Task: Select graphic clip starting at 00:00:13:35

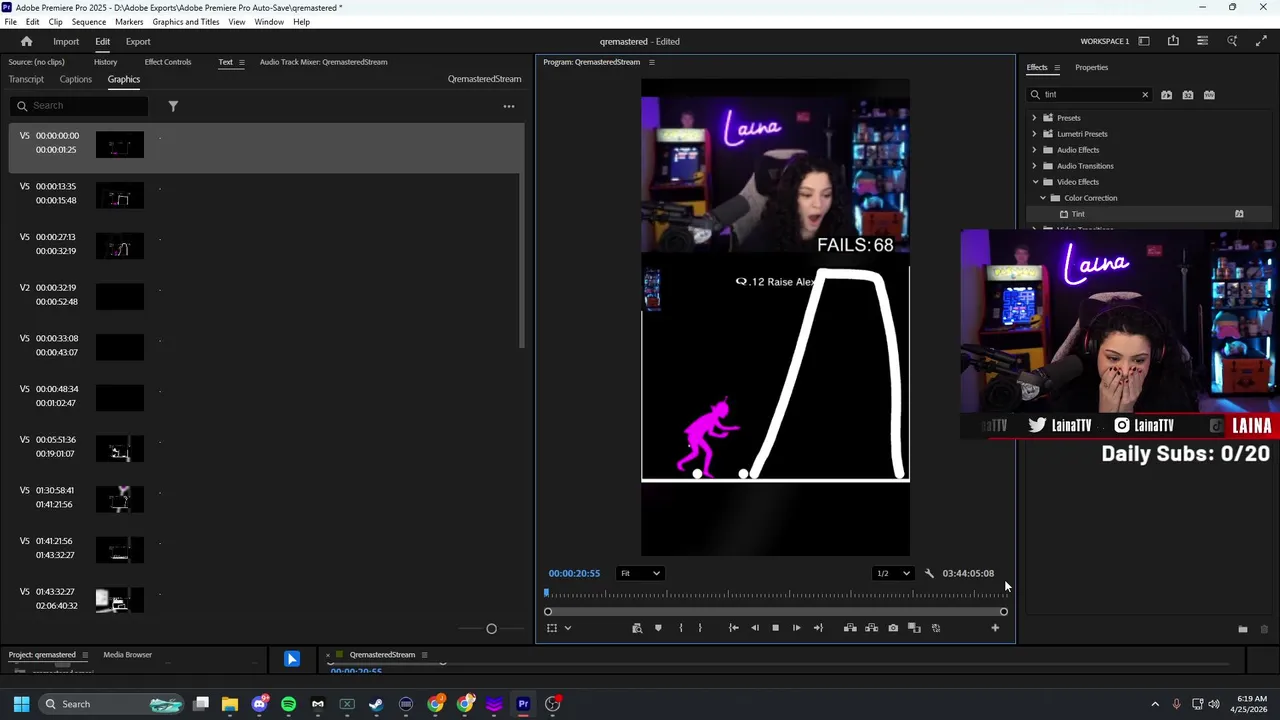Action: tap(263, 194)
